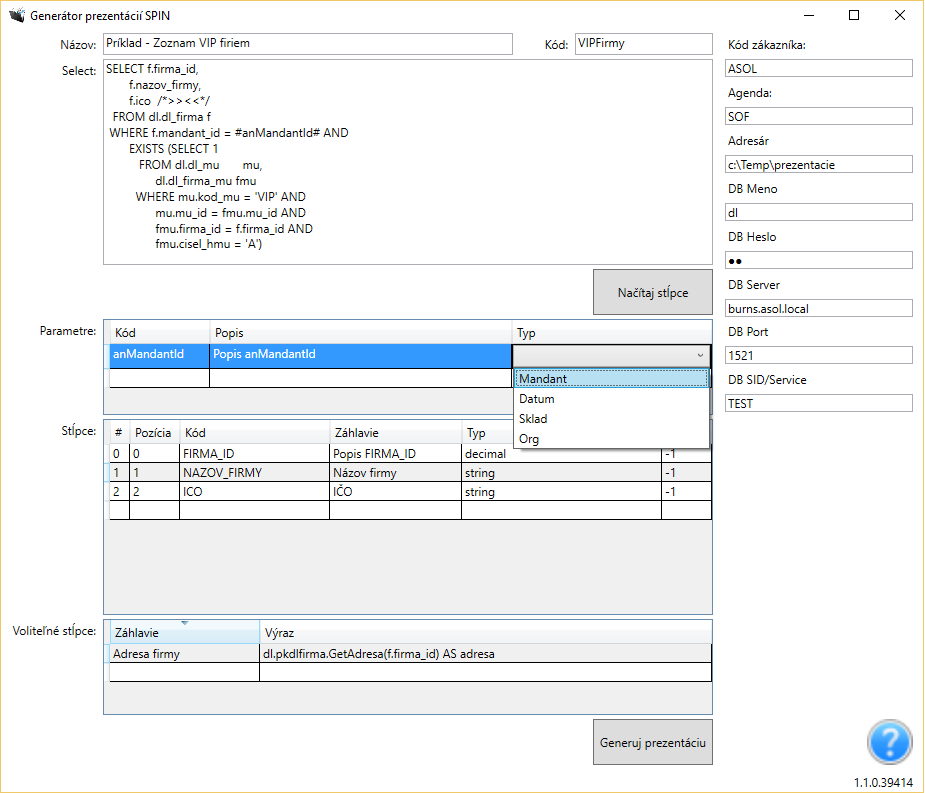This screenshot has height=793, width=925.
Task: Click the Popis FIRMA_ID header cell
Action: click(395, 454)
